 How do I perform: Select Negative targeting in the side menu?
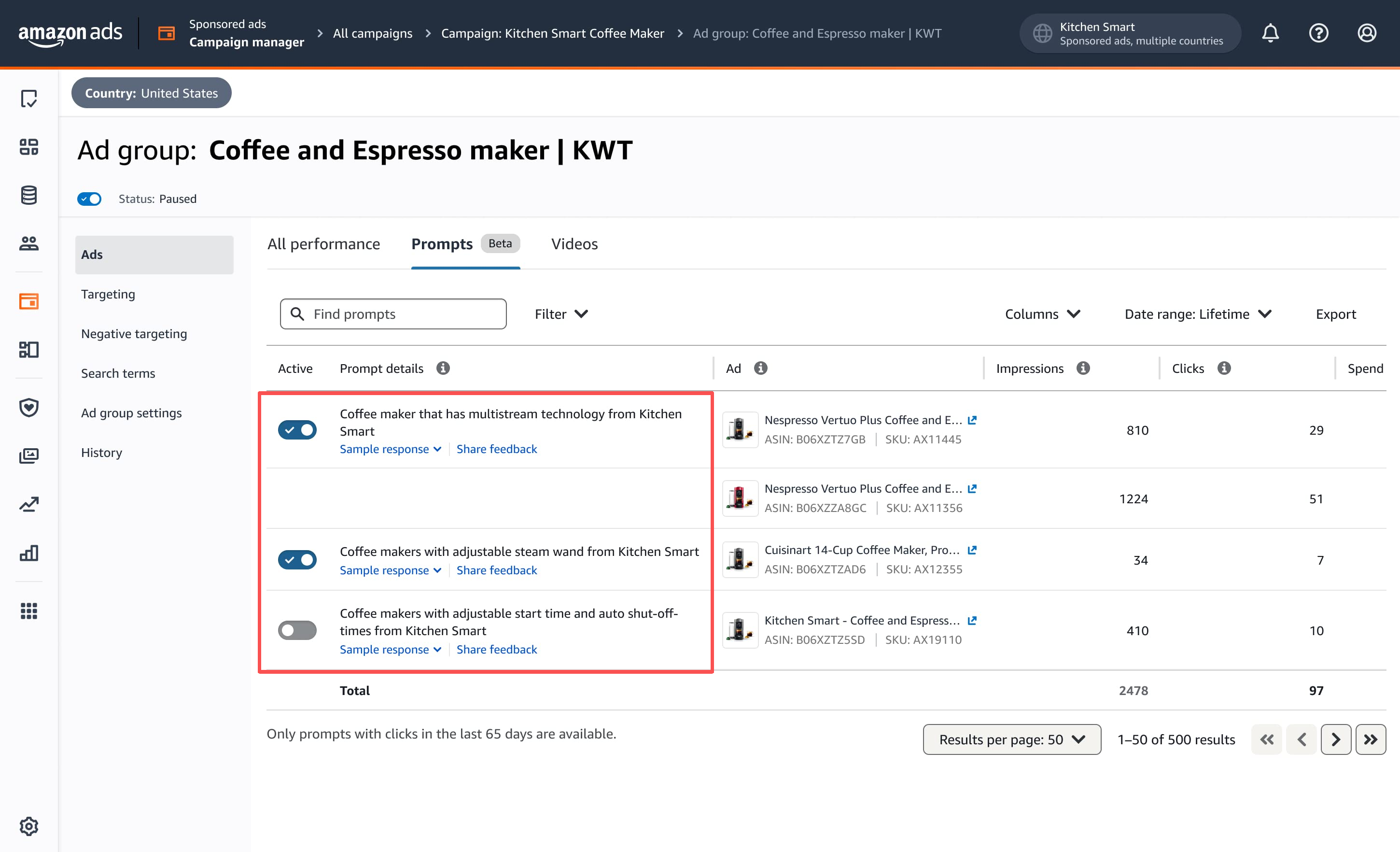[x=134, y=334]
